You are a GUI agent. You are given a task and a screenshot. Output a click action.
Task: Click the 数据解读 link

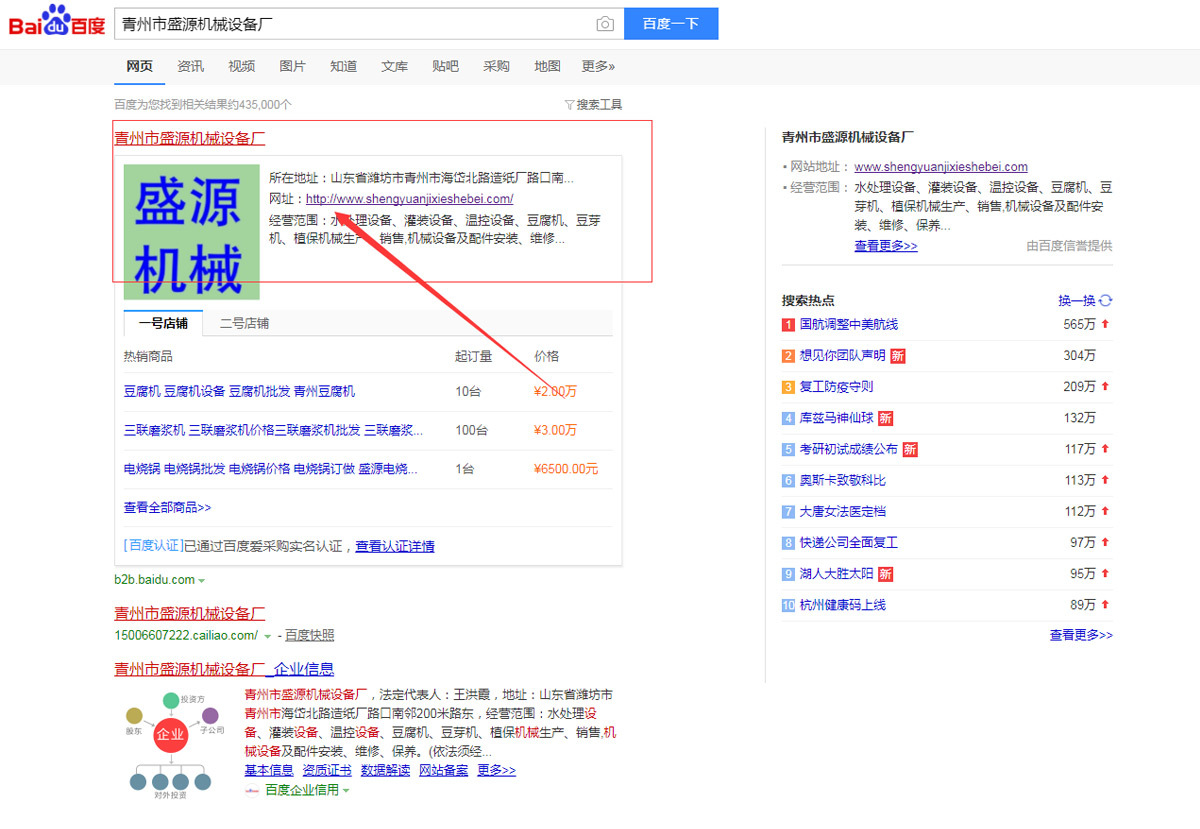pyautogui.click(x=385, y=770)
